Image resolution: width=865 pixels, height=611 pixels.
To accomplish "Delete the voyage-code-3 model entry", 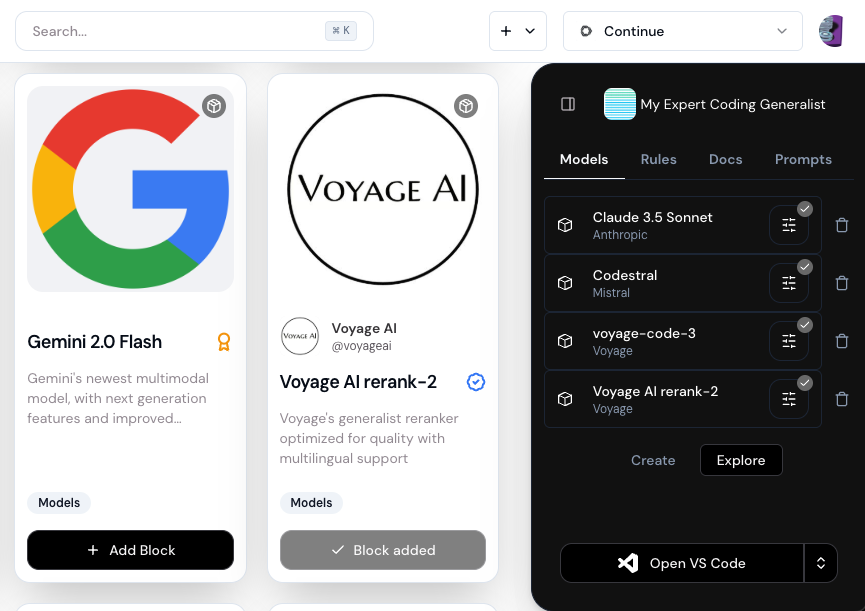I will click(842, 341).
